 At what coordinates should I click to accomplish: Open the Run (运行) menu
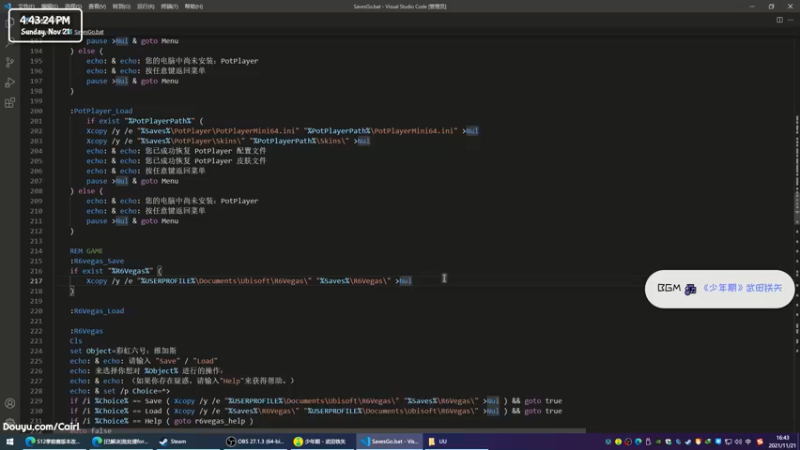145,7
